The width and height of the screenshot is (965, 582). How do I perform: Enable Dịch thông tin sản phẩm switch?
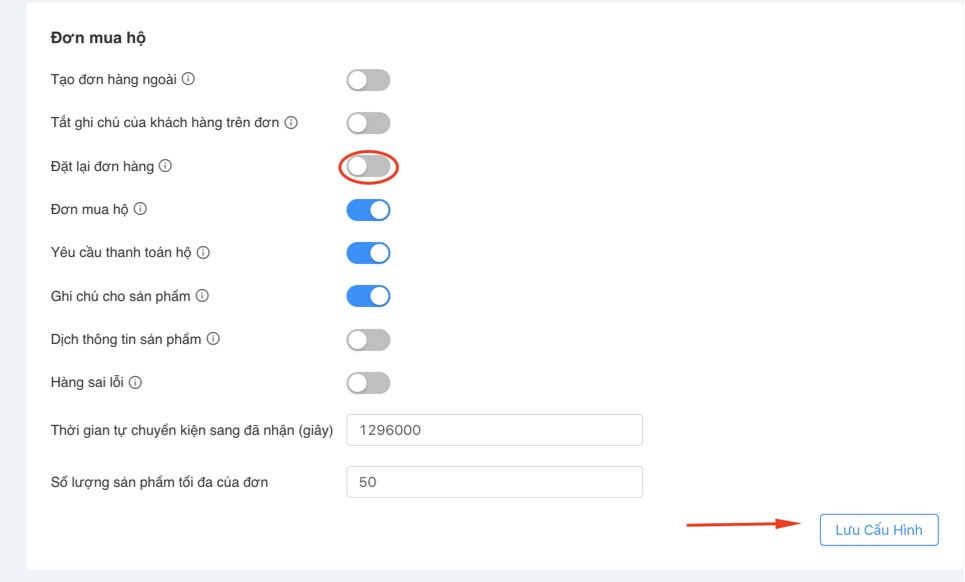368,340
